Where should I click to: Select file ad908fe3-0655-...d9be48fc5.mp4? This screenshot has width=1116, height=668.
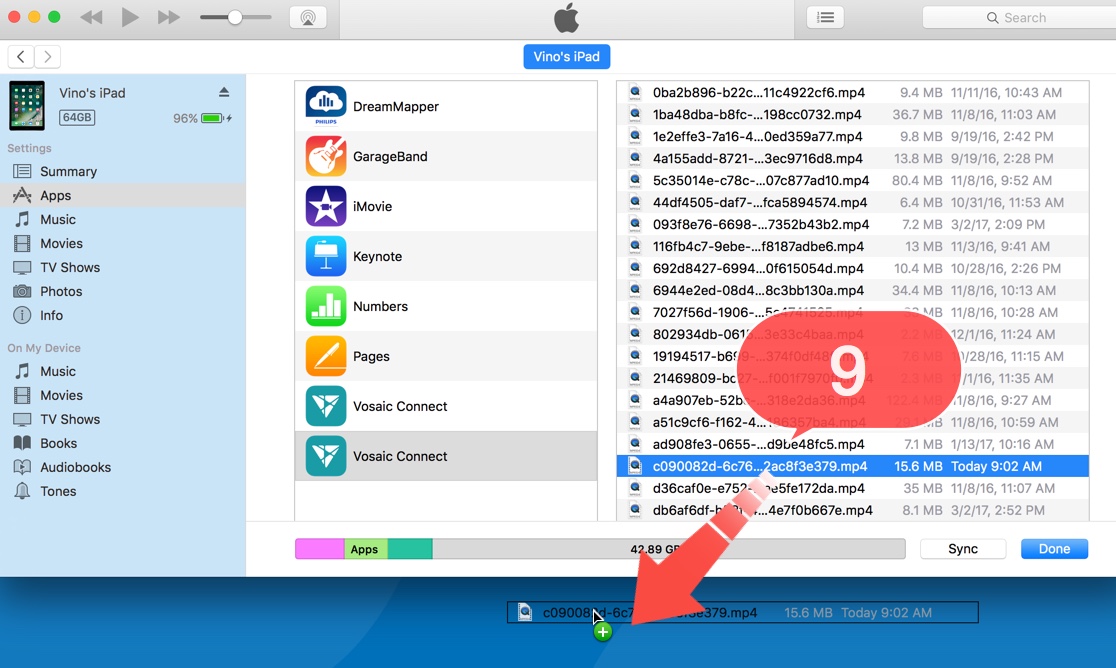pyautogui.click(x=853, y=445)
